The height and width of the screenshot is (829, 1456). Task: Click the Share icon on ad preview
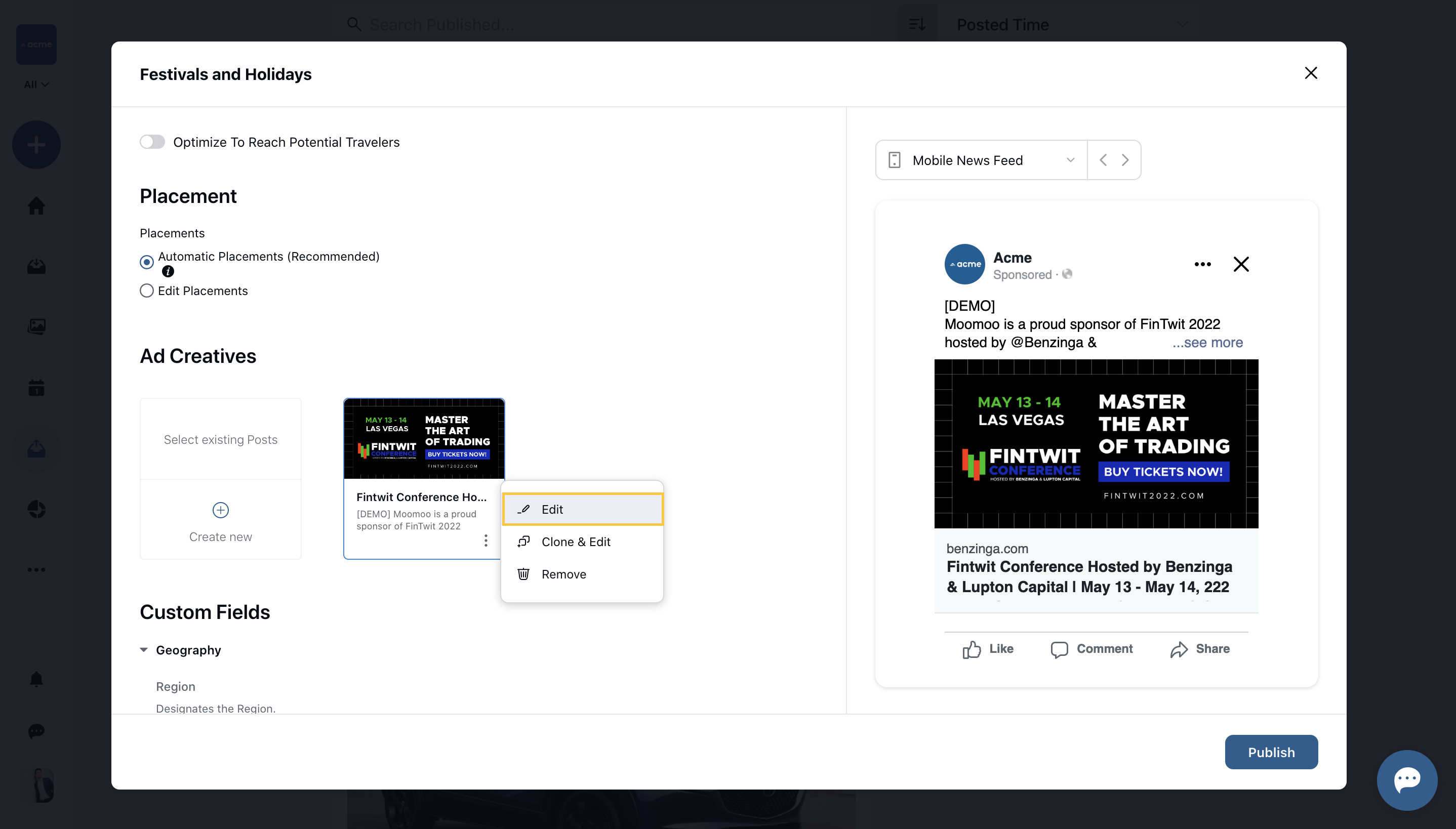(1179, 649)
